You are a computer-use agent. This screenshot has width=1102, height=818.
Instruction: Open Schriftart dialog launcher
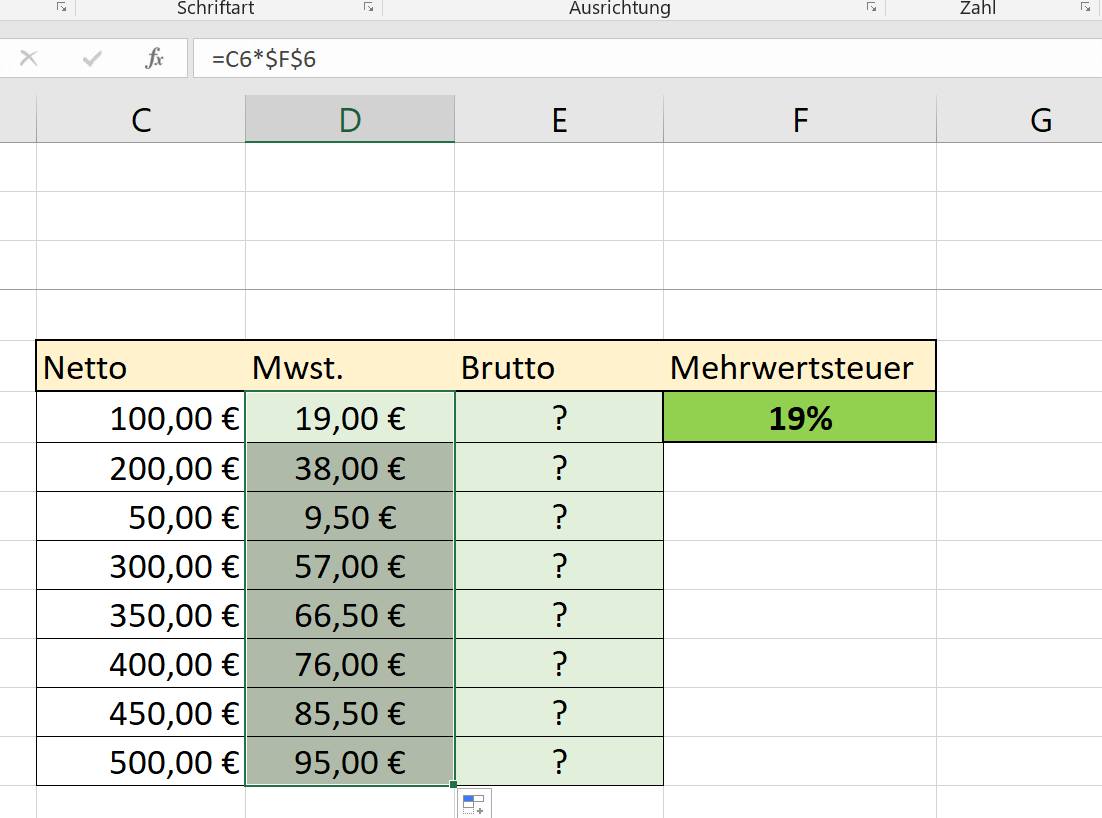coord(368,7)
